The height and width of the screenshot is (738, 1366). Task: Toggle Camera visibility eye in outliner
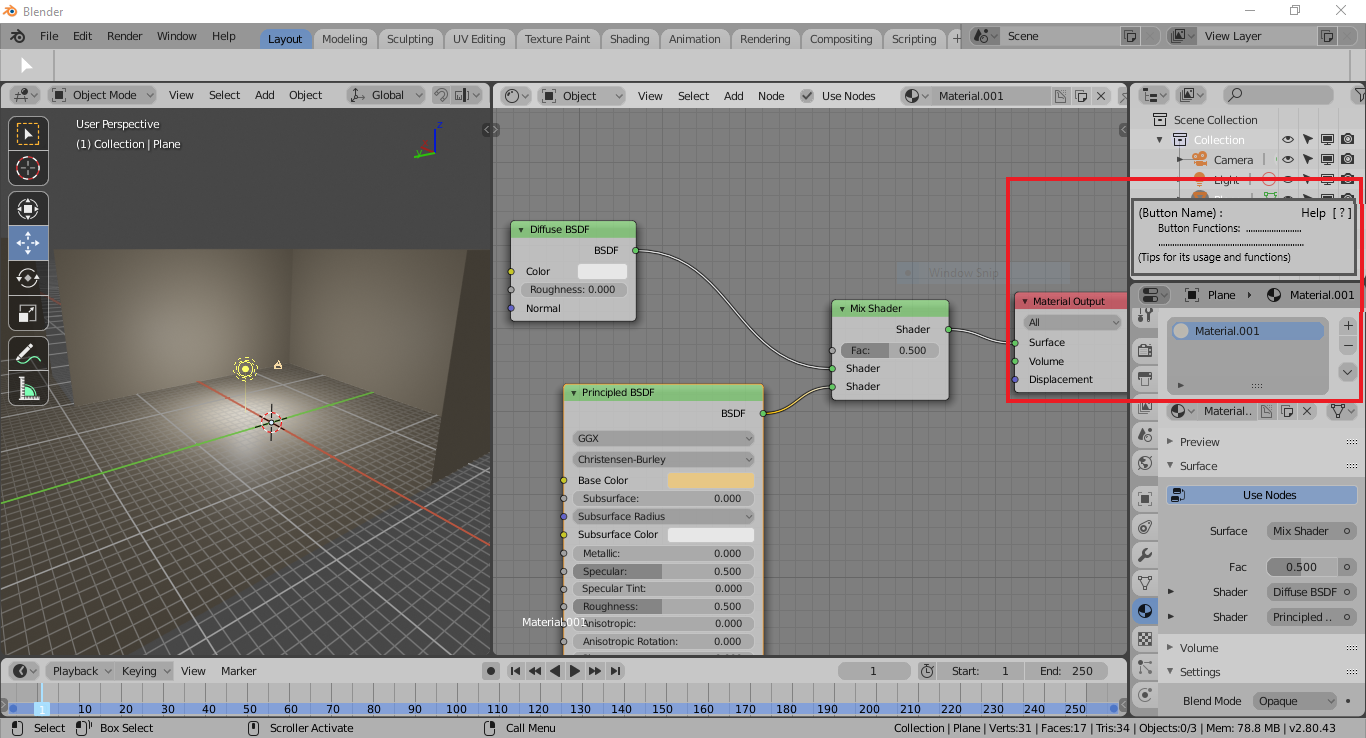[x=1288, y=160]
